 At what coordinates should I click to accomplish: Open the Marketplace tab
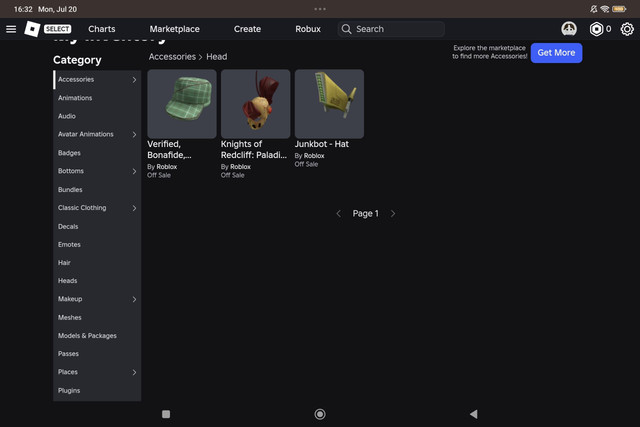click(174, 29)
